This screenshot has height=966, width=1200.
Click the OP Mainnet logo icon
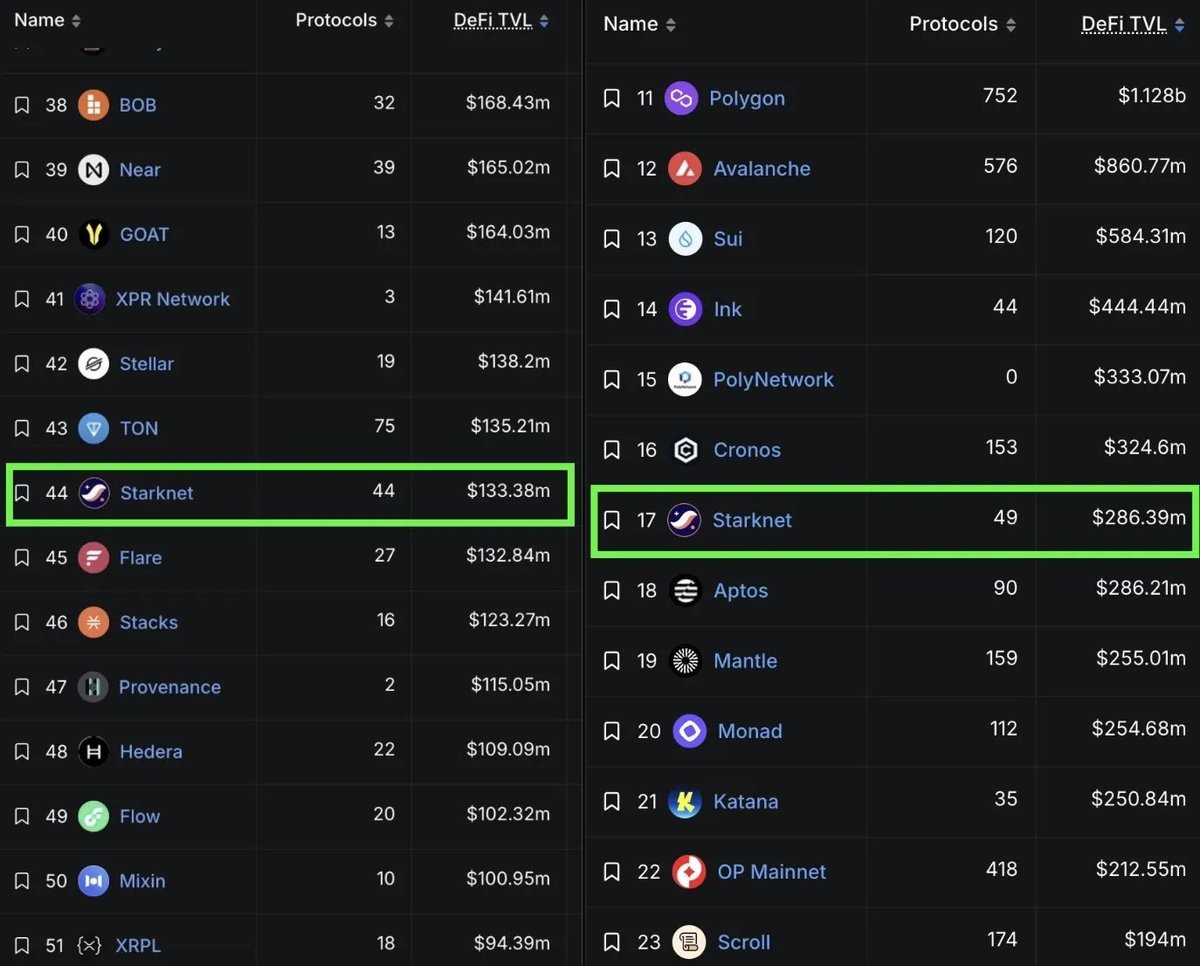pyautogui.click(x=690, y=872)
